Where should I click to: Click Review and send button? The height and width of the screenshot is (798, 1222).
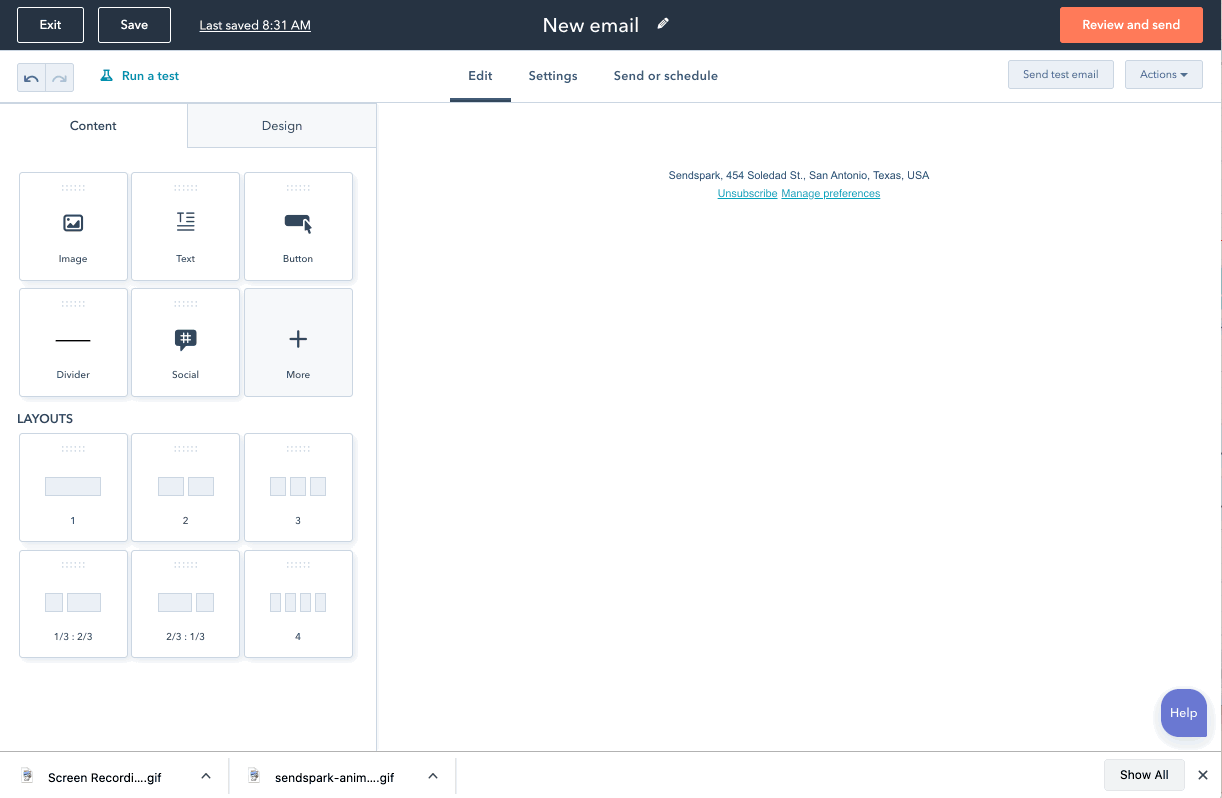1131,25
